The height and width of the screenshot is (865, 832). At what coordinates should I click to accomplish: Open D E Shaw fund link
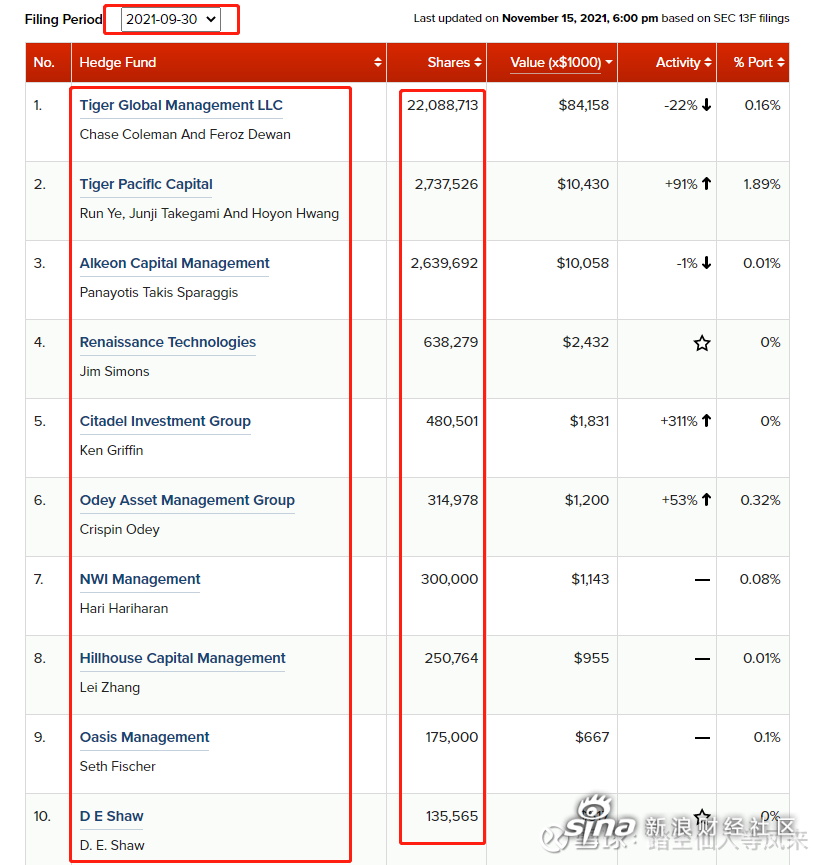(111, 816)
